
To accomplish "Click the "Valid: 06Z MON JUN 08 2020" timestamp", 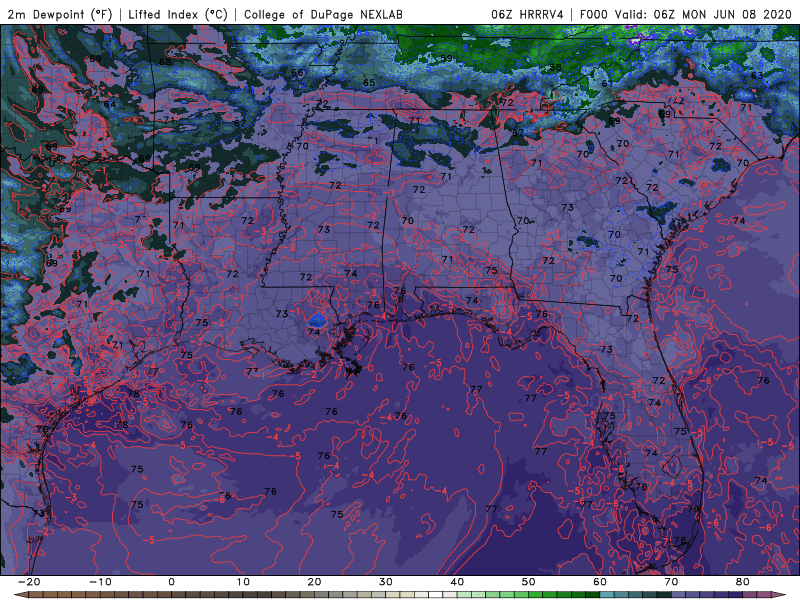I will click(x=706, y=14).
